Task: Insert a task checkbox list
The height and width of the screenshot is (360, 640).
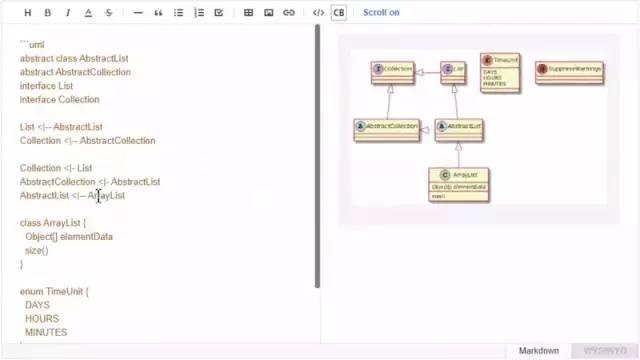Action: pyautogui.click(x=219, y=13)
